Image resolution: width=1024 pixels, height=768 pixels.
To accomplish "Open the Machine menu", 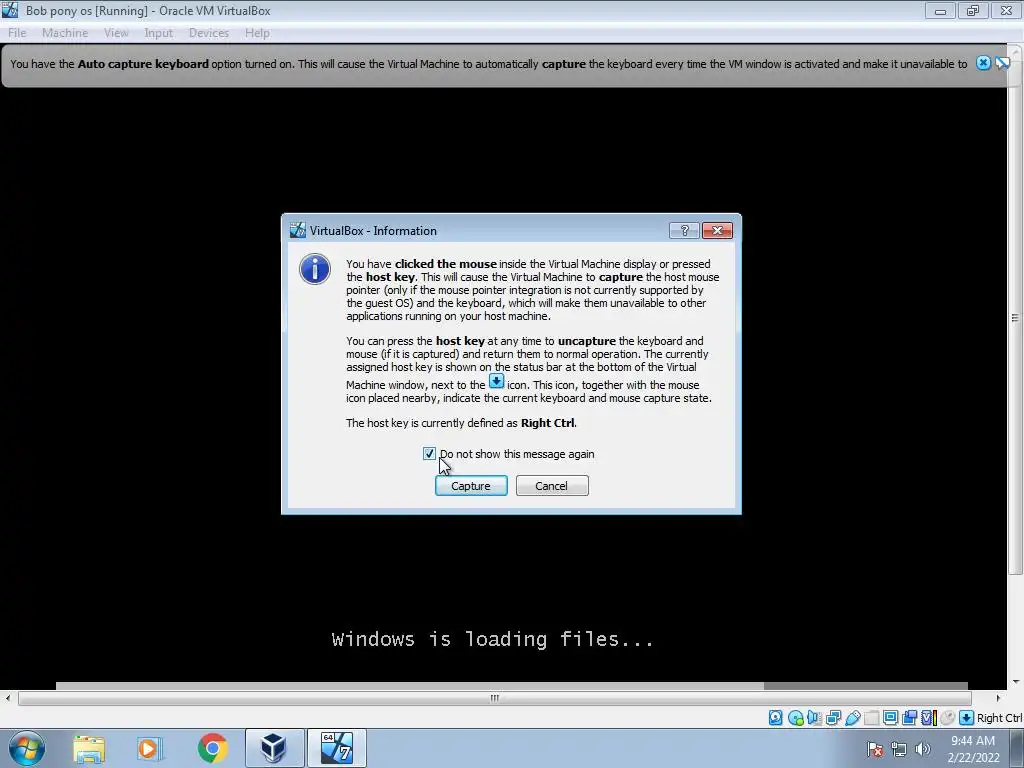I will (65, 33).
